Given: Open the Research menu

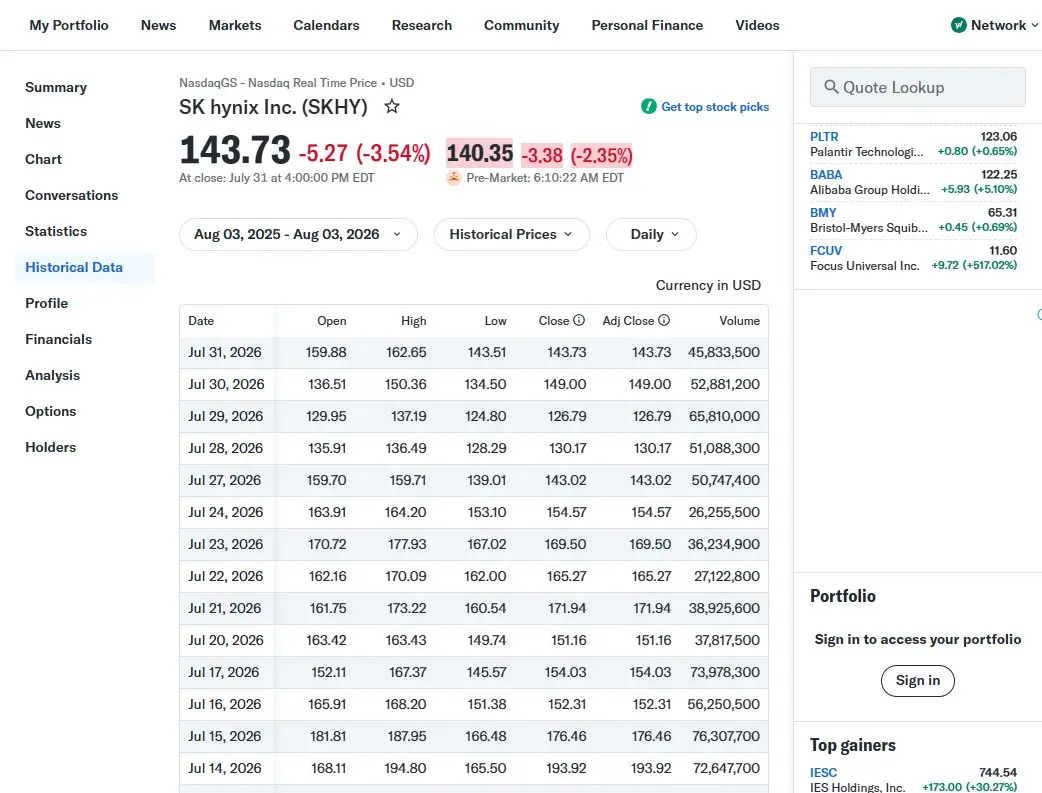Looking at the screenshot, I should 422,25.
